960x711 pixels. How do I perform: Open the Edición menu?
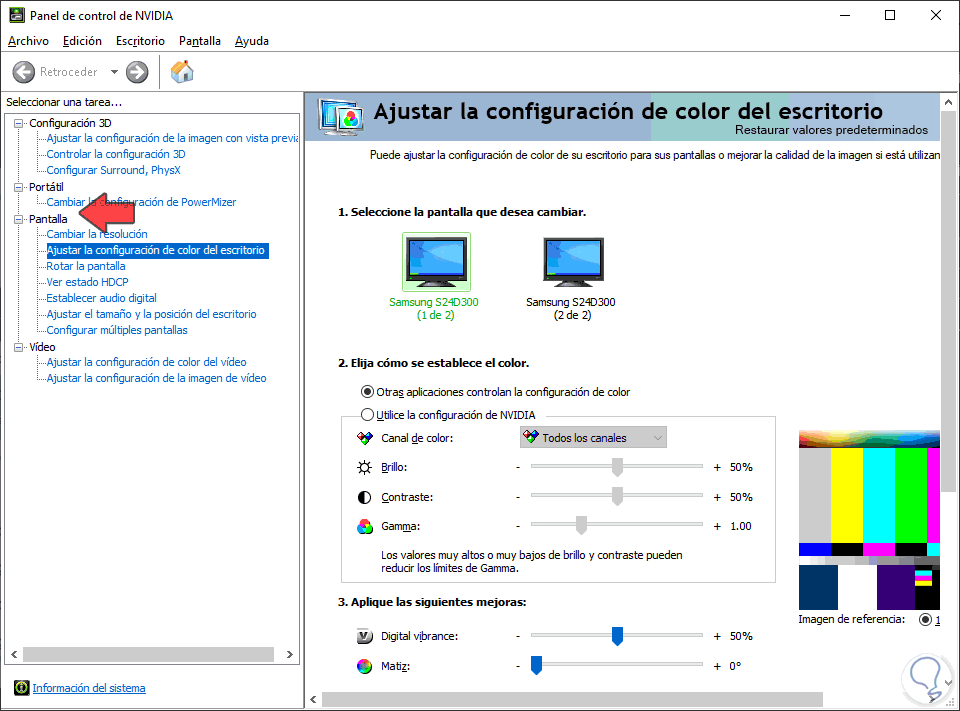82,41
